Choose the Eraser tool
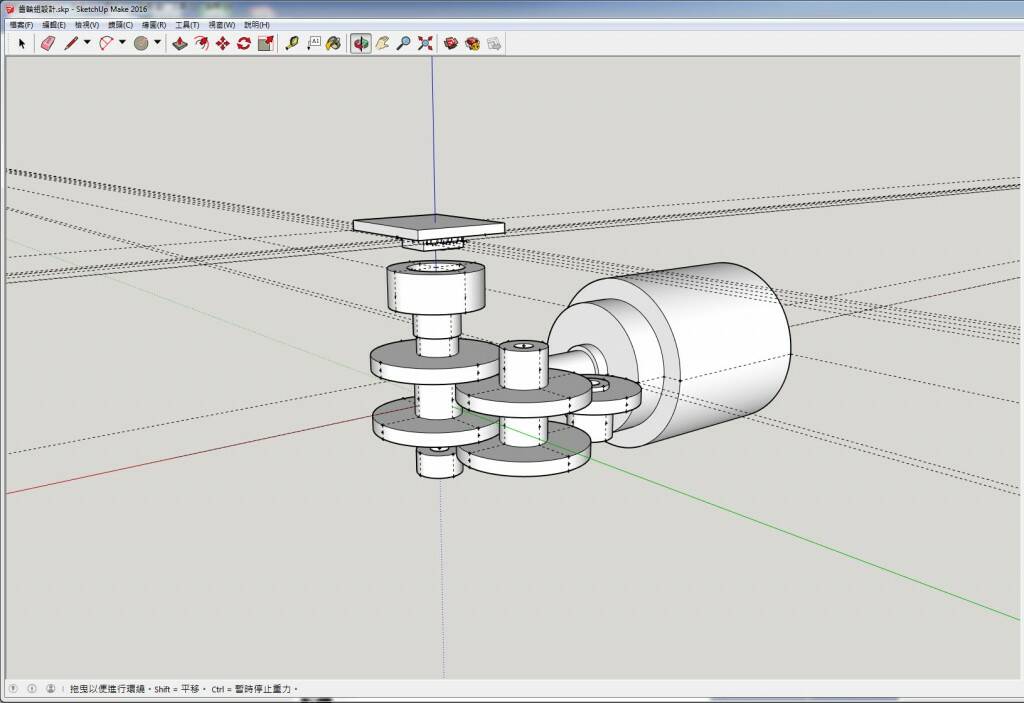The image size is (1024, 703). 48,44
